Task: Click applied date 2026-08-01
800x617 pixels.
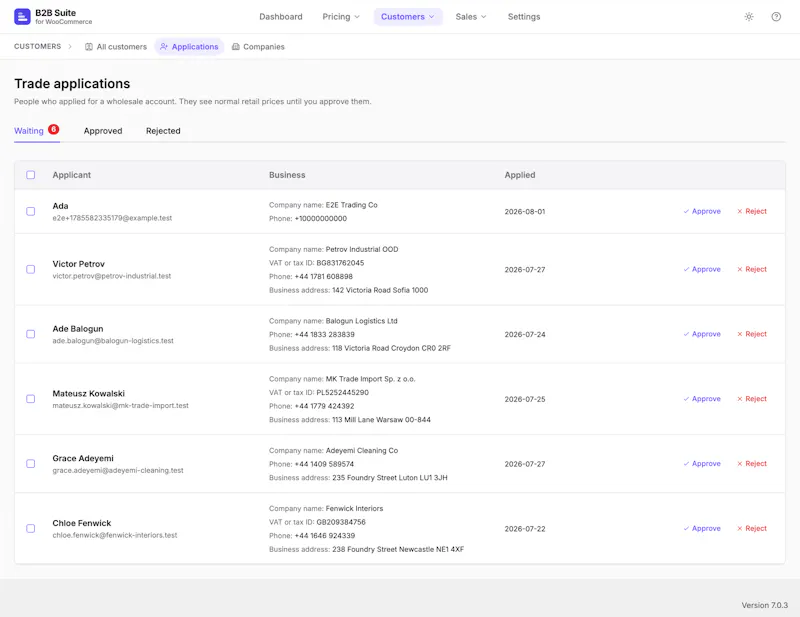Action: click(x=524, y=211)
